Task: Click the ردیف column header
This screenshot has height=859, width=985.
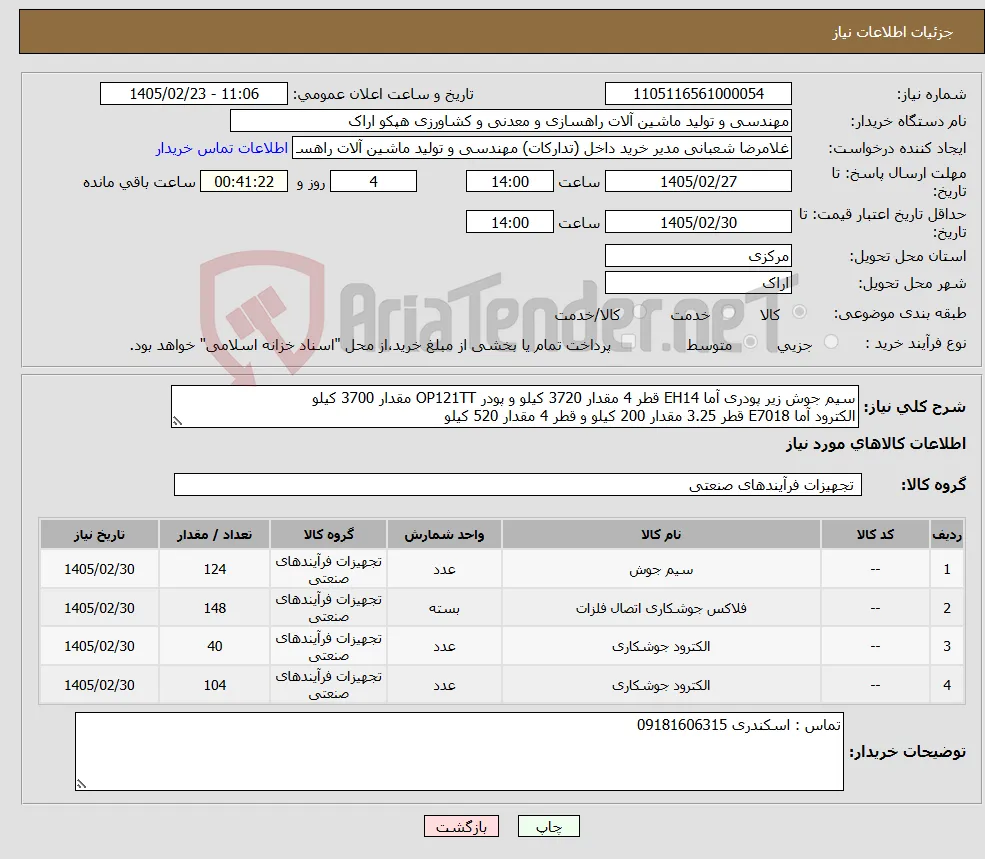Action: point(947,534)
